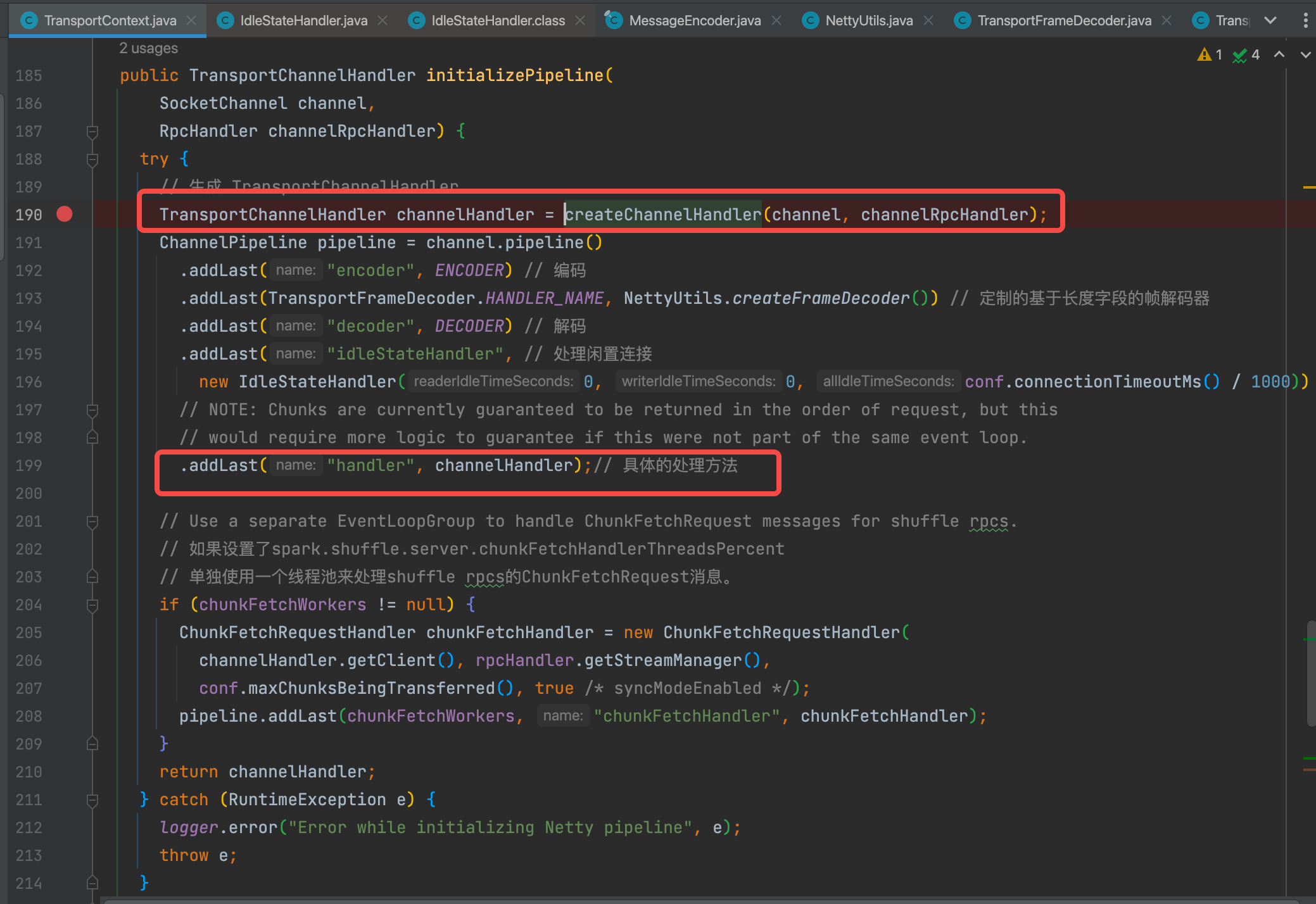Click line number 185 in the gutter
This screenshot has height=904, width=1316.
(x=29, y=75)
